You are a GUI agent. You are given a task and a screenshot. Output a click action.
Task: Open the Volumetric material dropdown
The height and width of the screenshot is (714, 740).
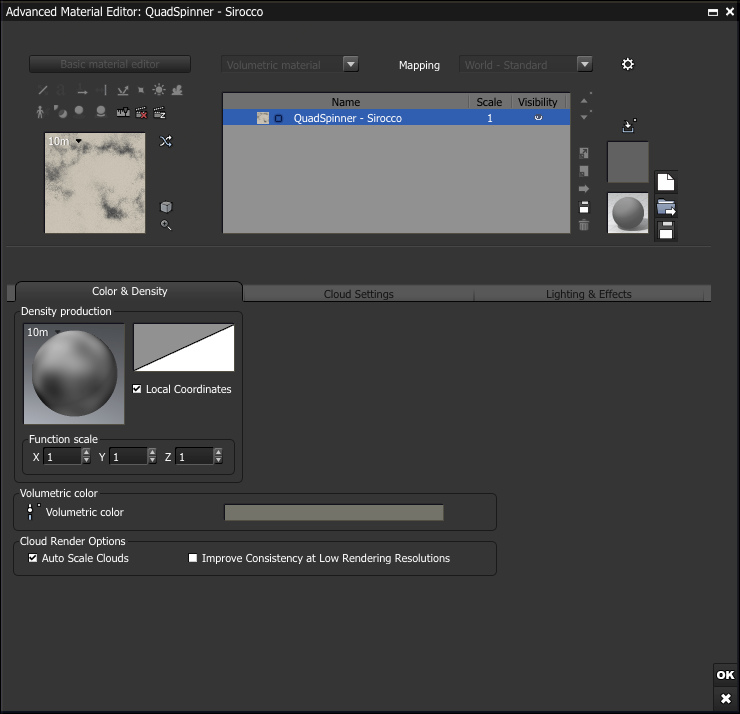tap(350, 64)
